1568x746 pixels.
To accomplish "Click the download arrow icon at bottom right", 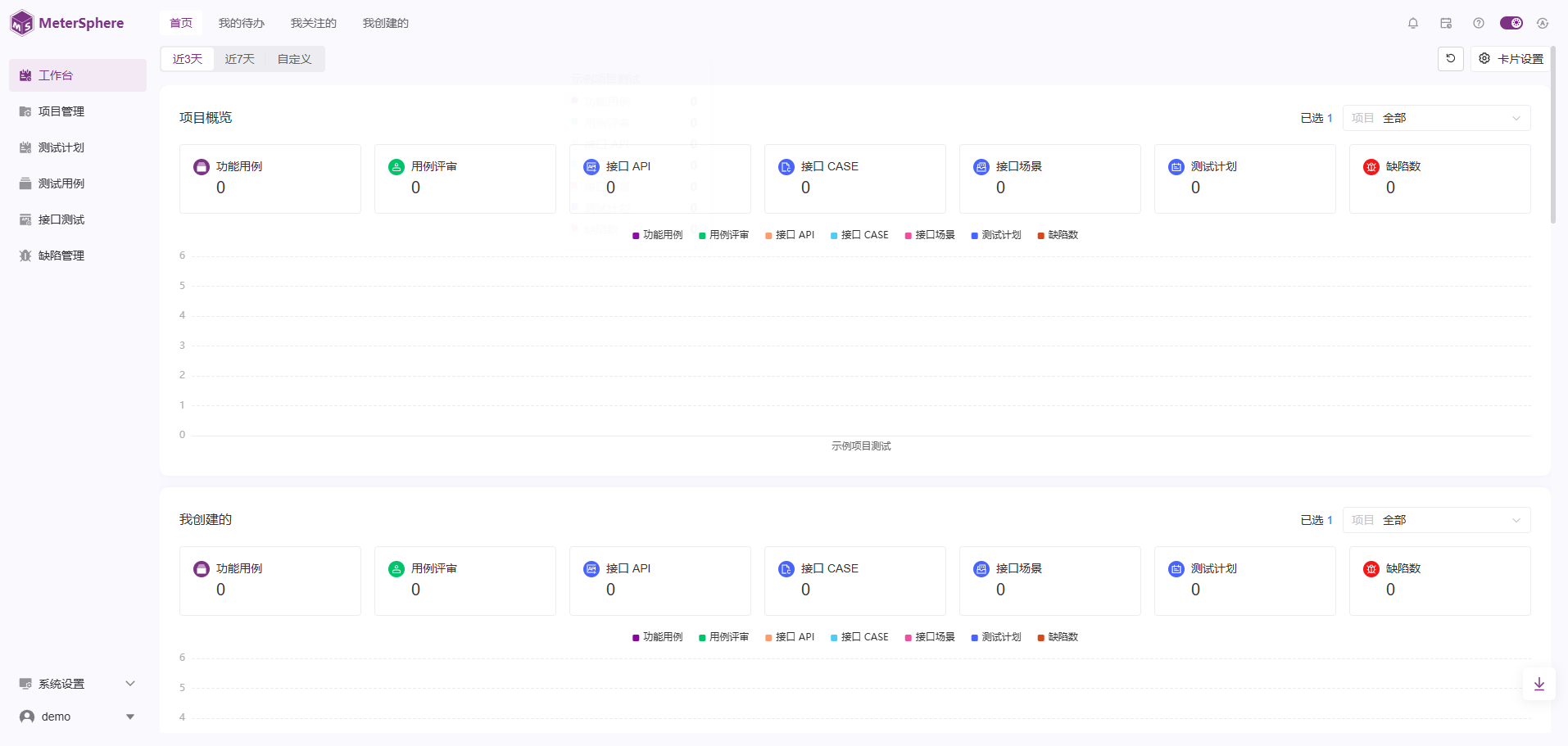I will pos(1539,684).
